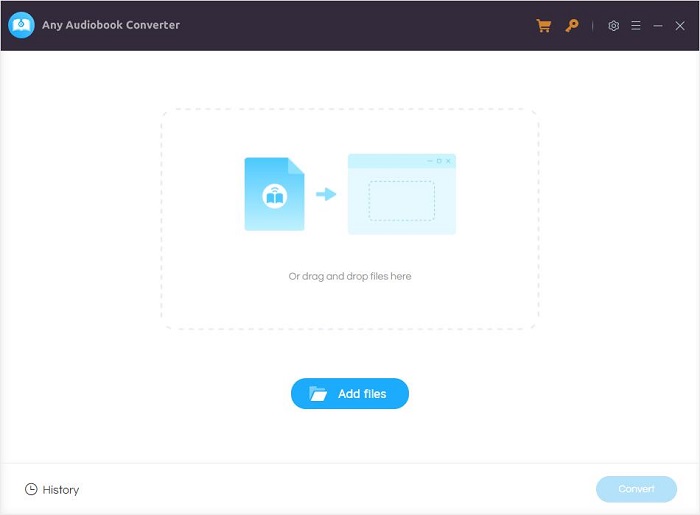Open registration via the key icon
Screen dimensions: 700x515
(572, 25)
